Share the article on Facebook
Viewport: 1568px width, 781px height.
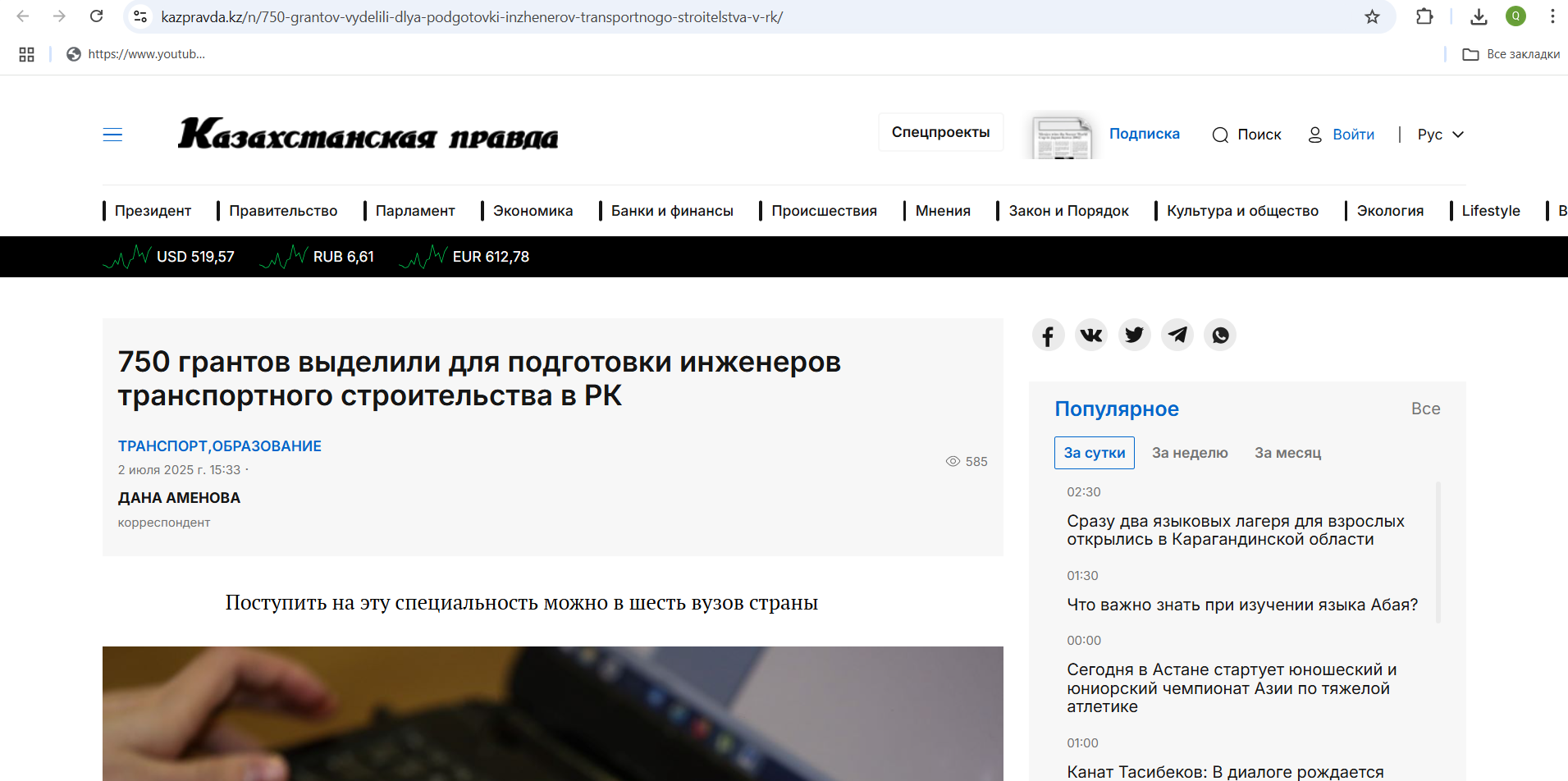[x=1048, y=335]
